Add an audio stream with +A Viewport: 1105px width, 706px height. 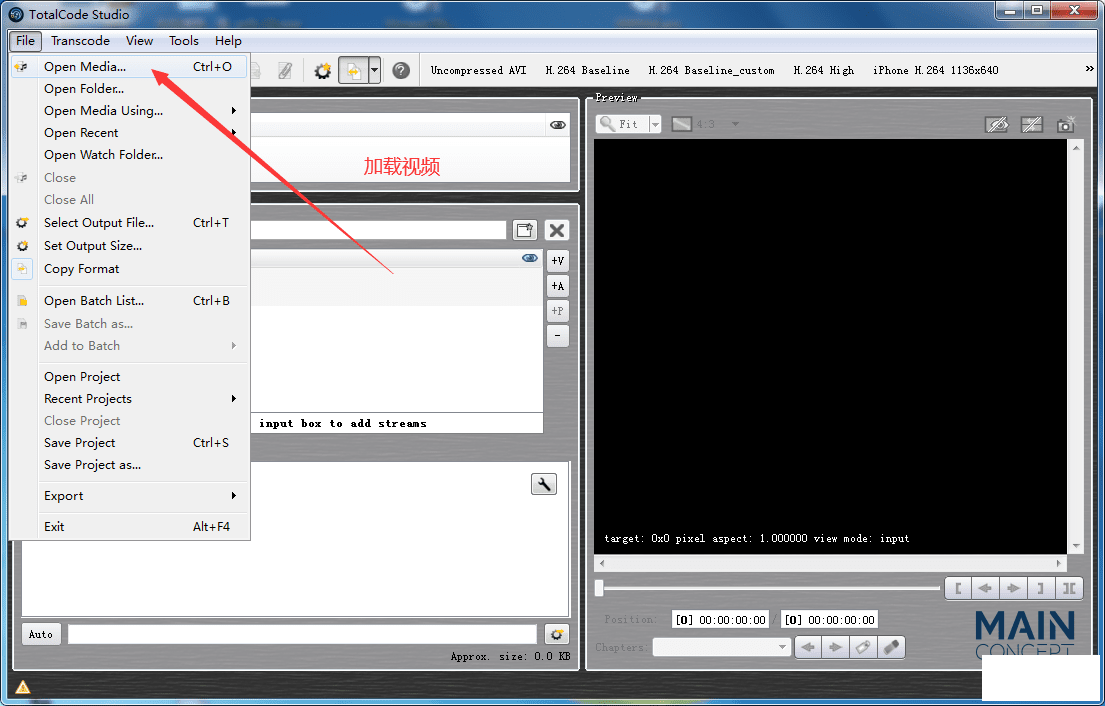pyautogui.click(x=557, y=286)
